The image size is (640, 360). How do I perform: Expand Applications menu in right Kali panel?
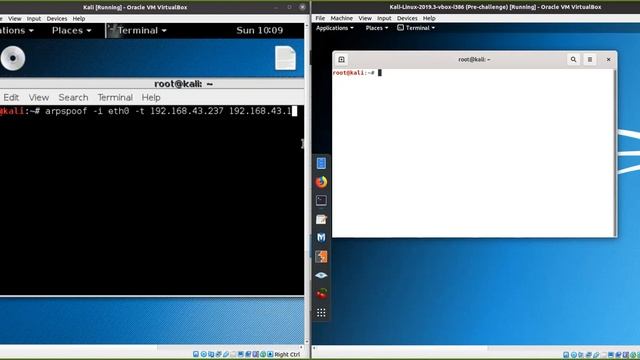pyautogui.click(x=335, y=28)
